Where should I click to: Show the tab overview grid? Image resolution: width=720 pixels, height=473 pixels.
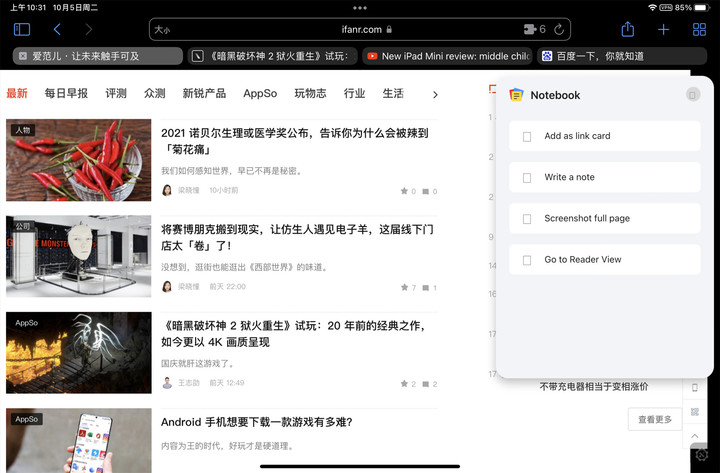(x=698, y=30)
